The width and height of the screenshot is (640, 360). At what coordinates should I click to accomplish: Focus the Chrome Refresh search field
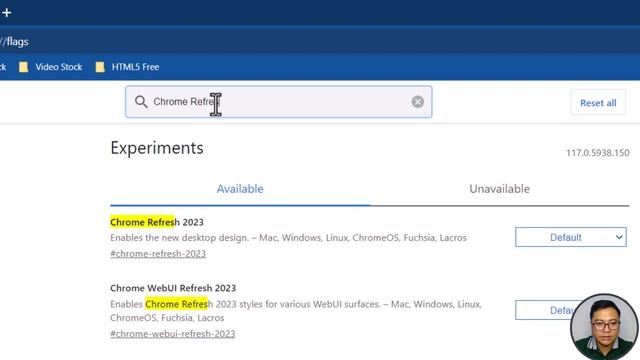coord(278,102)
